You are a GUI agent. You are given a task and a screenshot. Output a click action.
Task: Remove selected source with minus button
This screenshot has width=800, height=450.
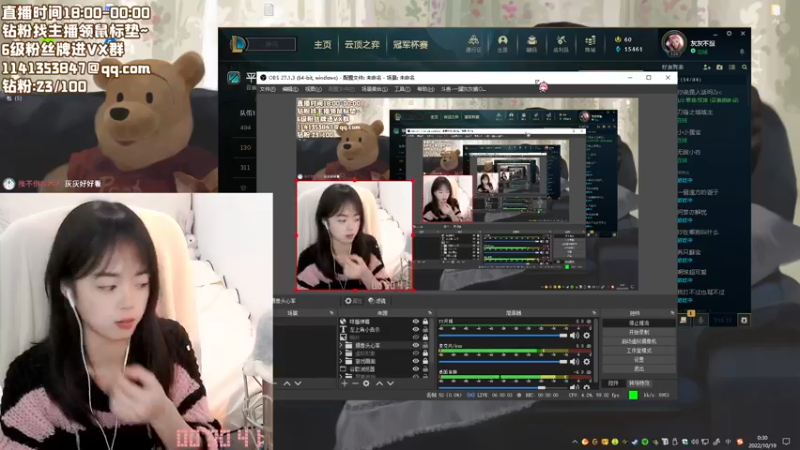pyautogui.click(x=355, y=383)
